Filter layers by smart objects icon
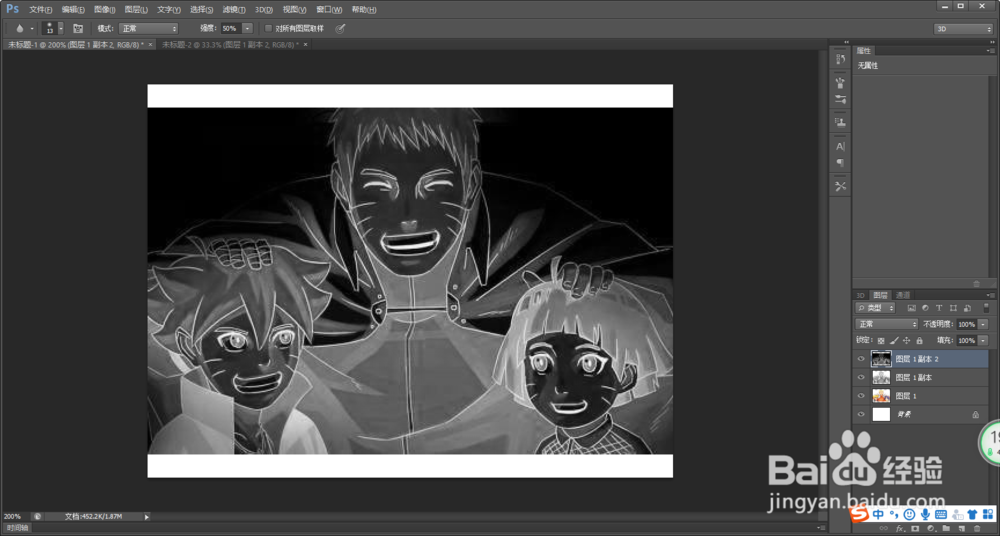The height and width of the screenshot is (536, 1000). tap(967, 308)
